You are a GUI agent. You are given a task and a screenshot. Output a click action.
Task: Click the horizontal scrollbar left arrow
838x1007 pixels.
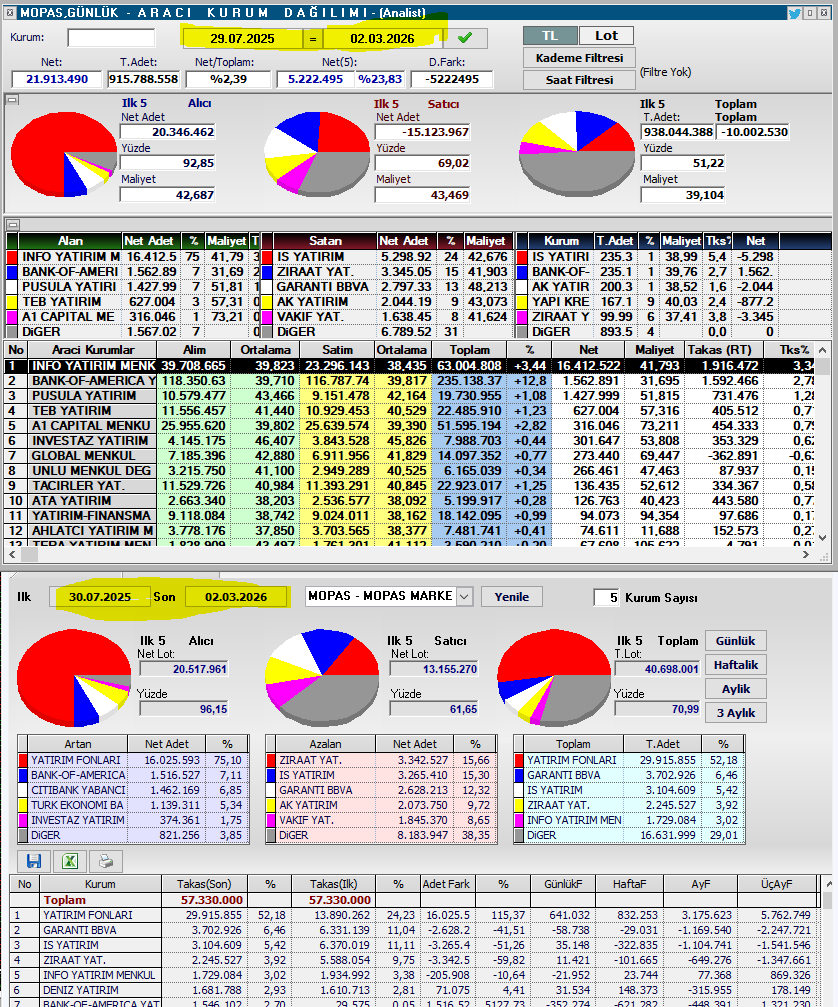point(12,554)
